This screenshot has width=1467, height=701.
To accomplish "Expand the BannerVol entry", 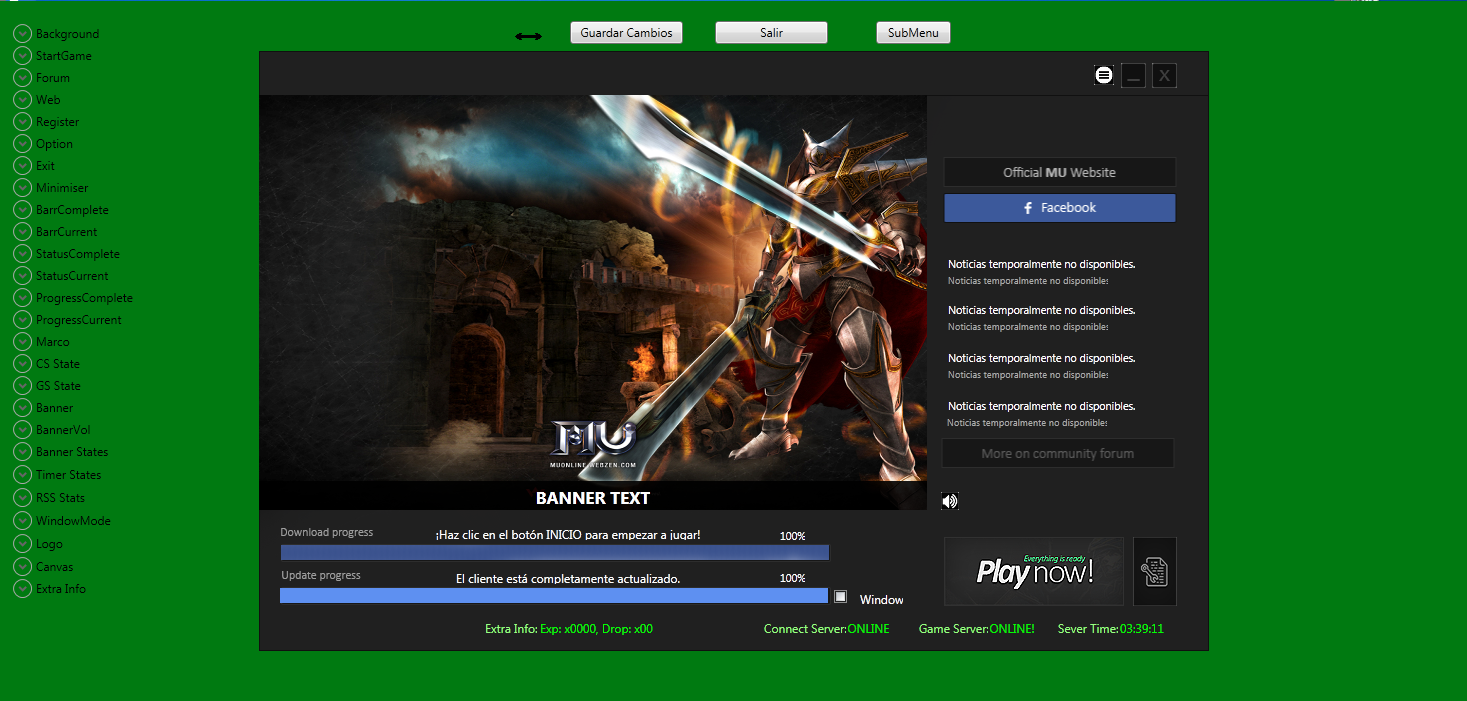I will tap(22, 429).
